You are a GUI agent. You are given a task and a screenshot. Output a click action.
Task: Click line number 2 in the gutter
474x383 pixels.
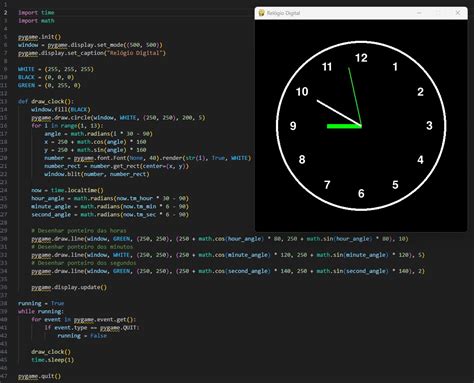[x=5, y=13]
